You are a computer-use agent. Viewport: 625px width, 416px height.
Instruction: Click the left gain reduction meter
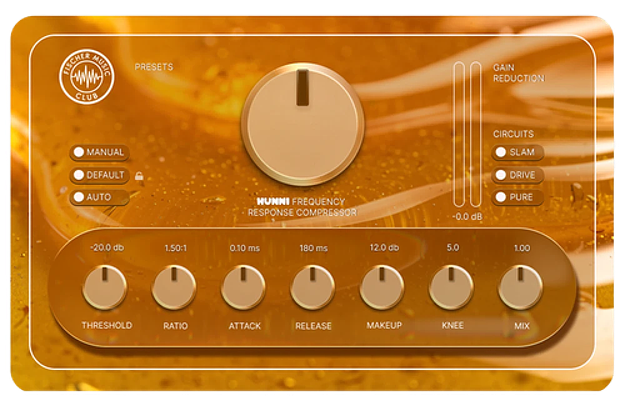tap(459, 134)
